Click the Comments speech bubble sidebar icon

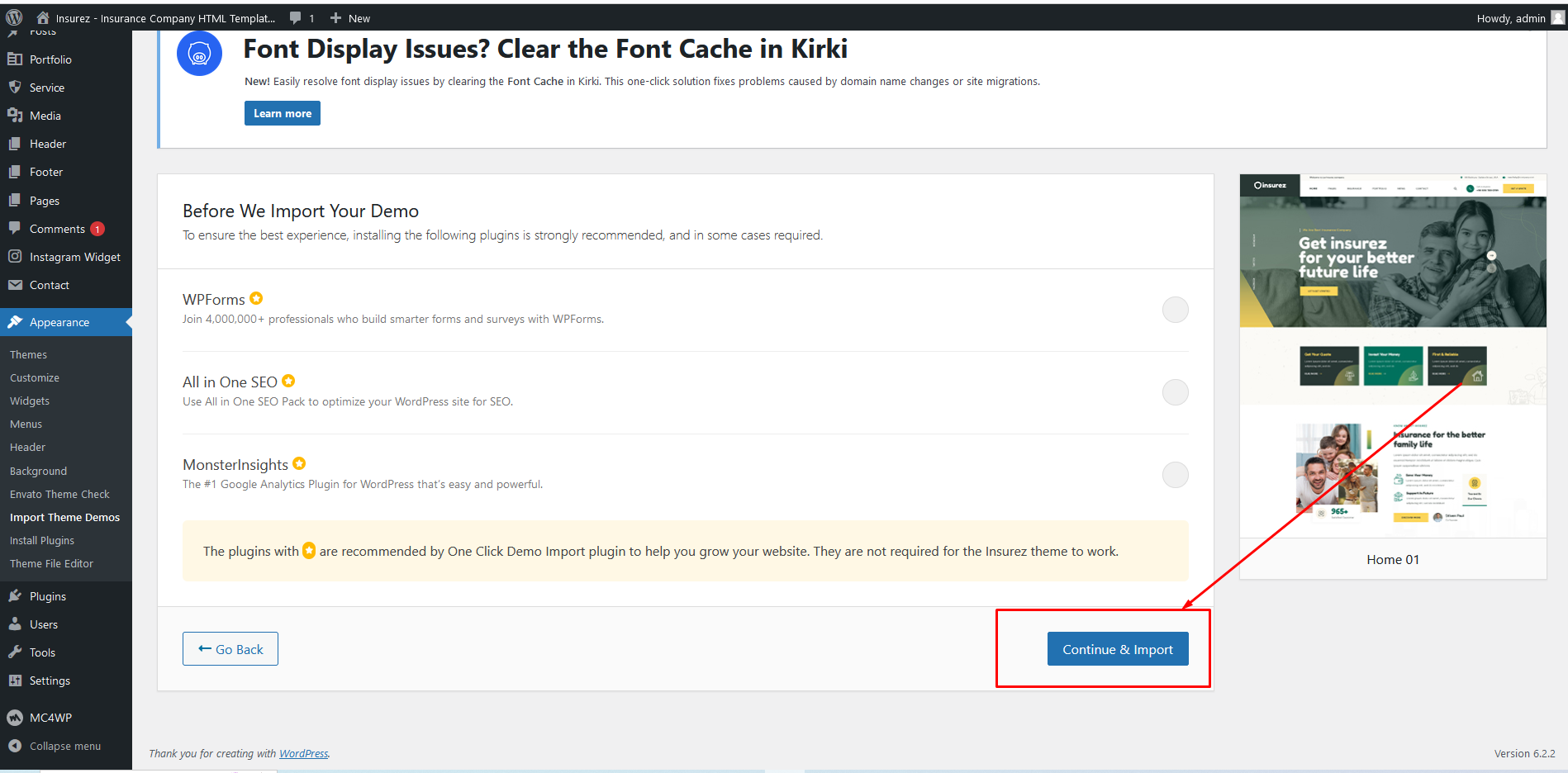coord(15,229)
